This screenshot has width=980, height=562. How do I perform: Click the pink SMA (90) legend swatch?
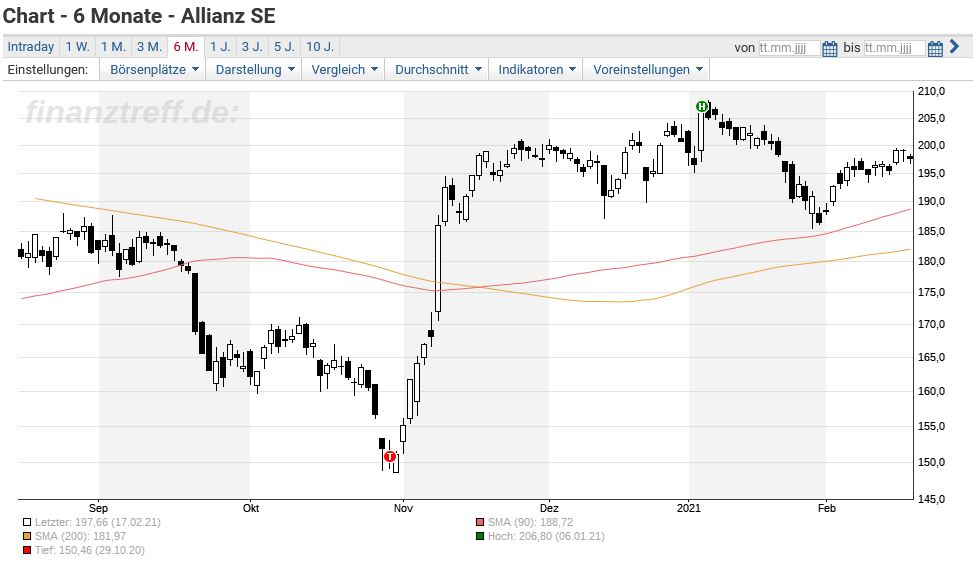coord(480,523)
